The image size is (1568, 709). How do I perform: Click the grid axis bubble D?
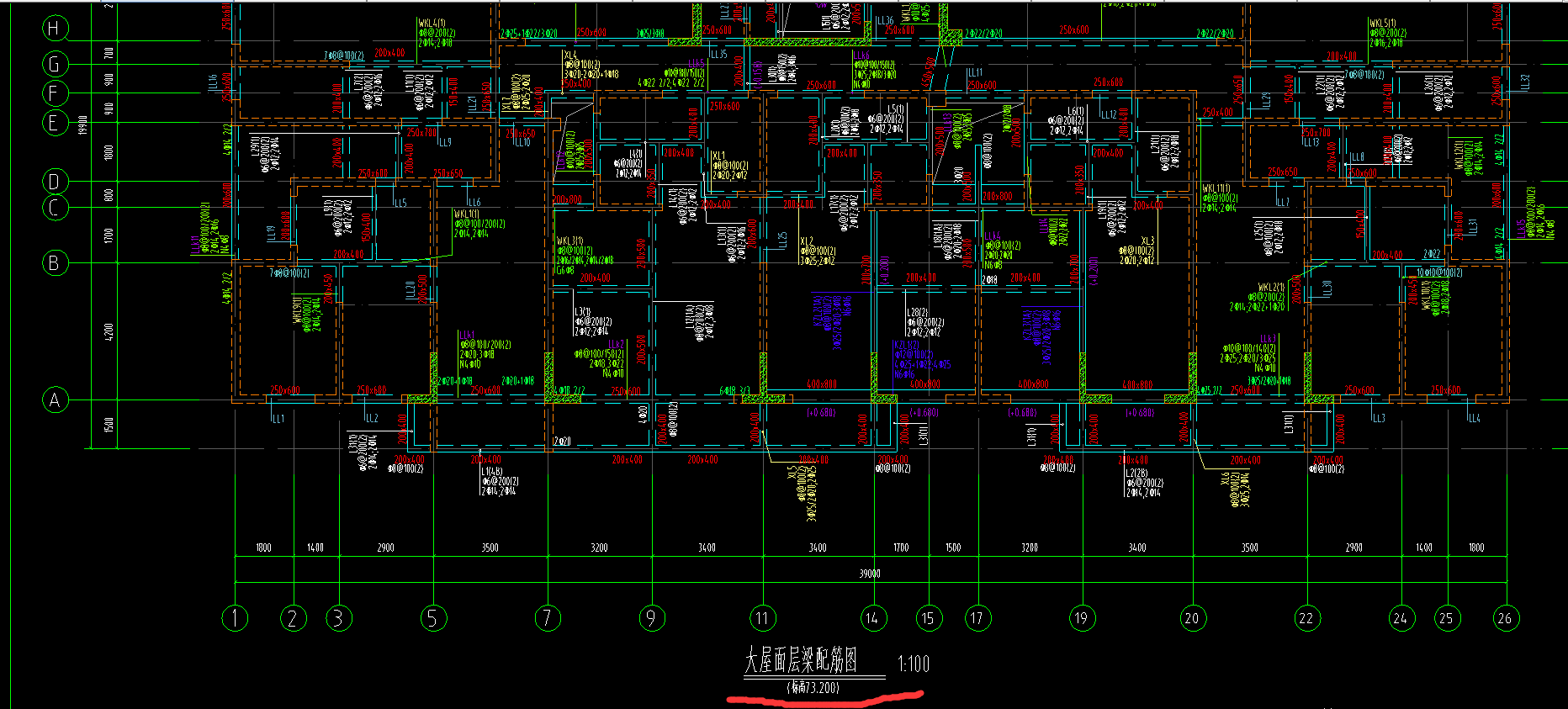click(x=55, y=181)
